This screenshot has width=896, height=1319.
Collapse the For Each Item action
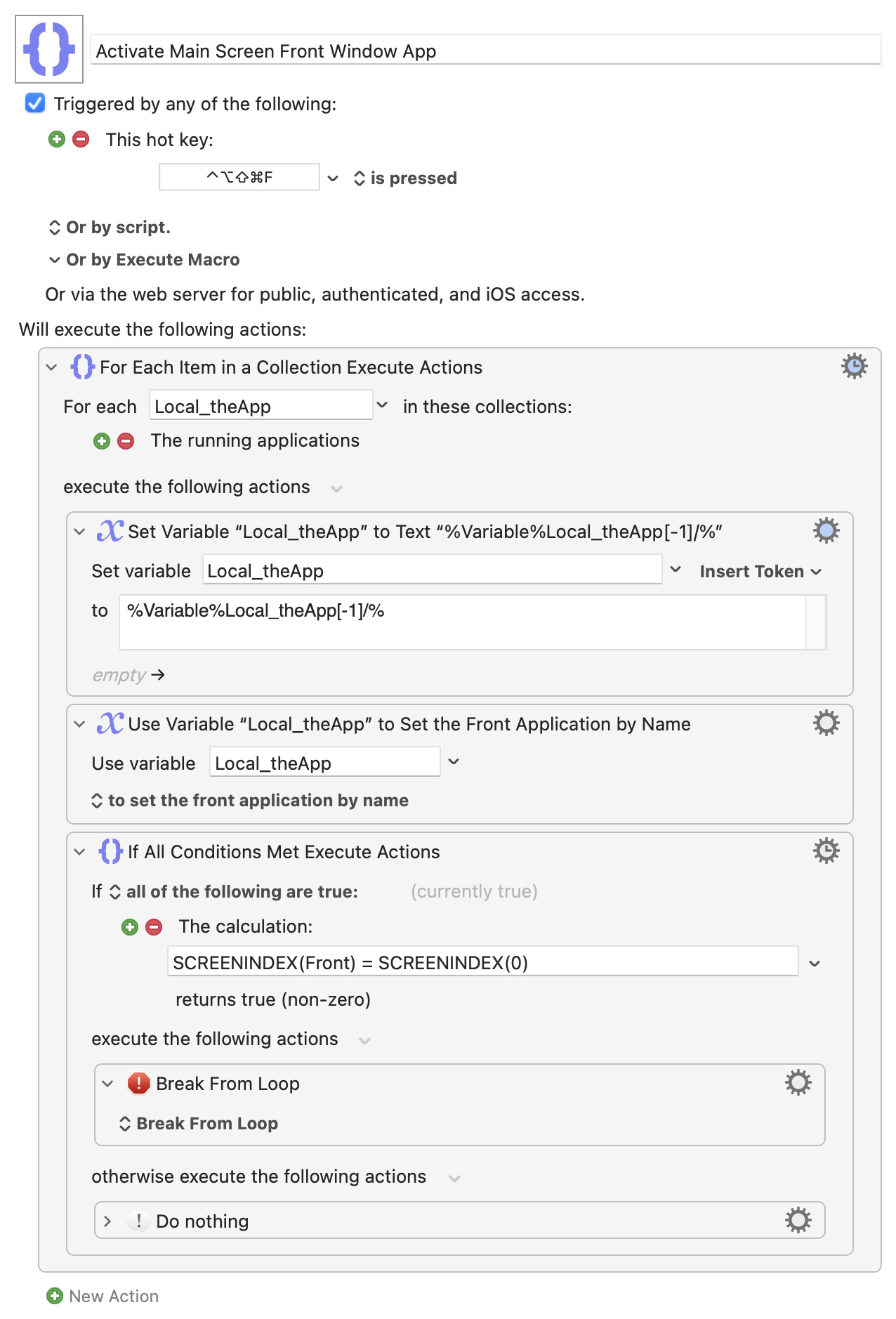coord(51,367)
